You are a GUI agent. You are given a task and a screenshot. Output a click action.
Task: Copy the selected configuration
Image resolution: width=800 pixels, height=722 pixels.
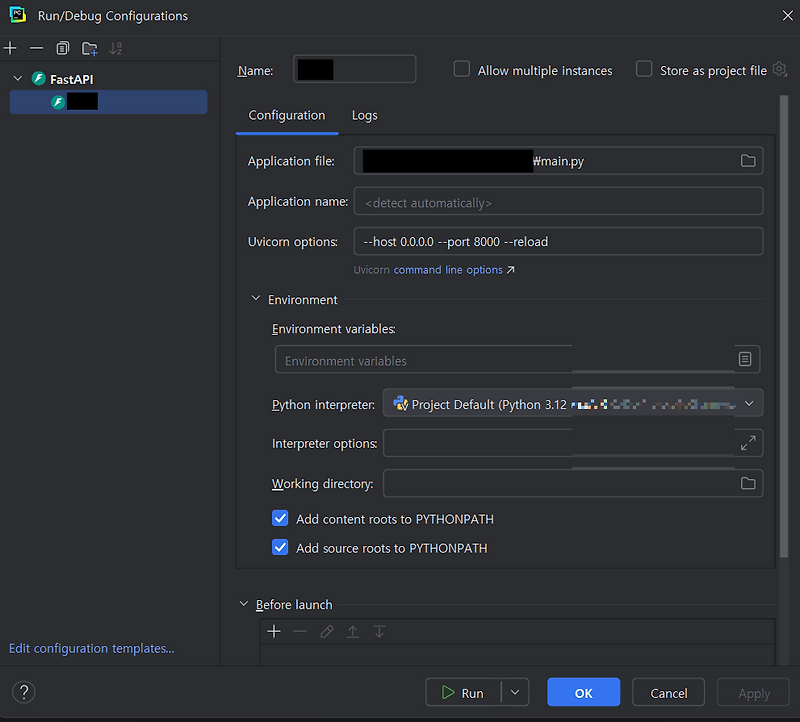click(x=62, y=47)
